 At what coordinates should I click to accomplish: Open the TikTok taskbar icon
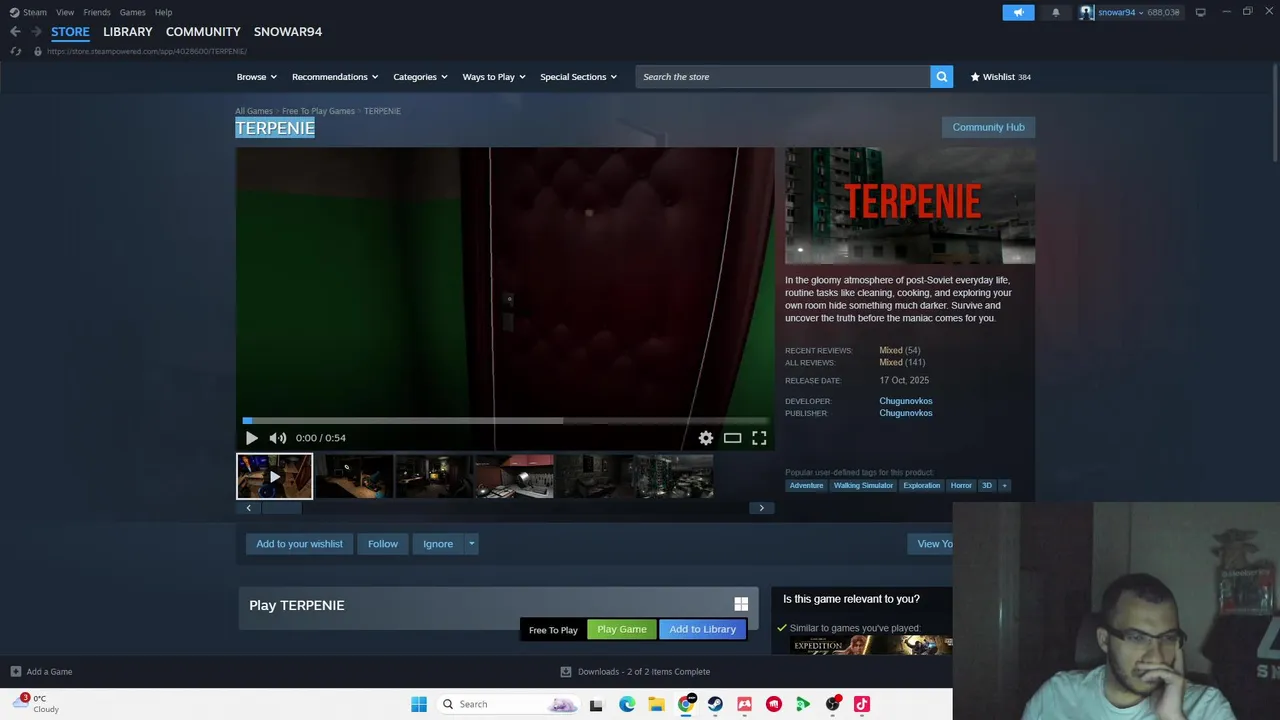pyautogui.click(x=862, y=704)
